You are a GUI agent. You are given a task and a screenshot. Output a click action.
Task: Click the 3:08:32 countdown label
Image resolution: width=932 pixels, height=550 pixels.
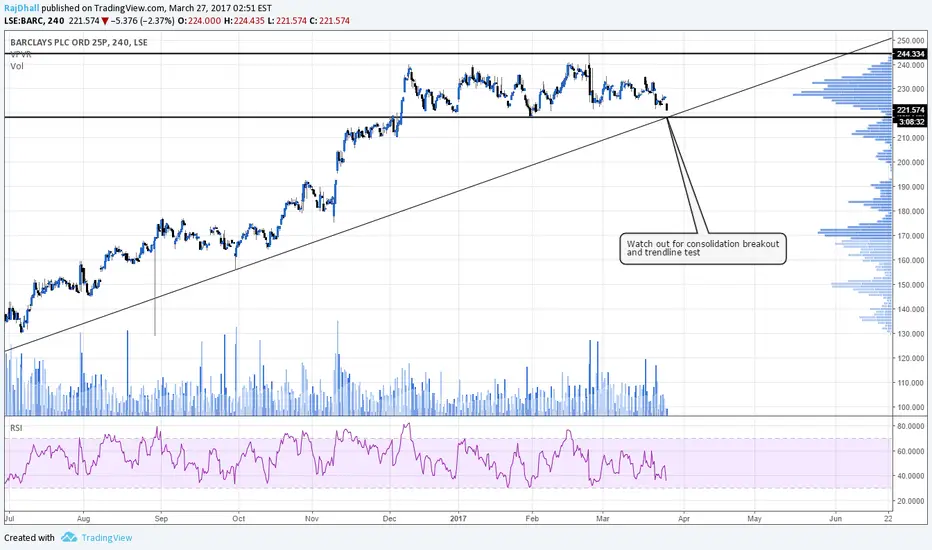click(x=910, y=122)
